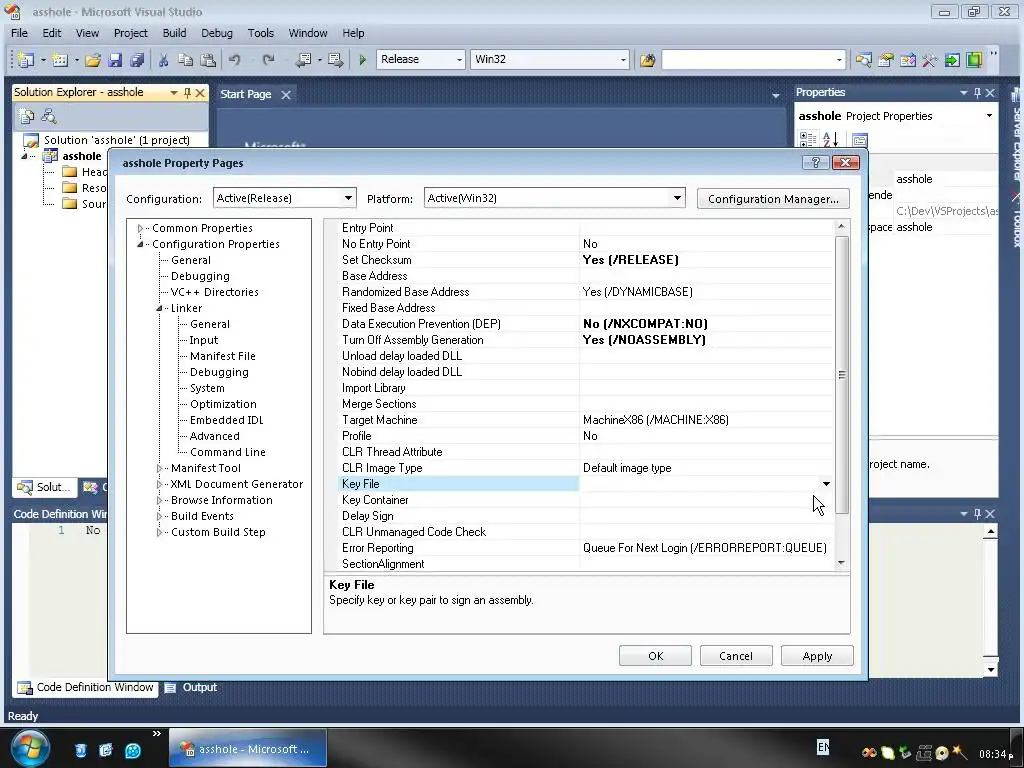Screen dimensions: 1024x768
Task: Click the green-arrow window toolbar icon
Action: point(952,60)
